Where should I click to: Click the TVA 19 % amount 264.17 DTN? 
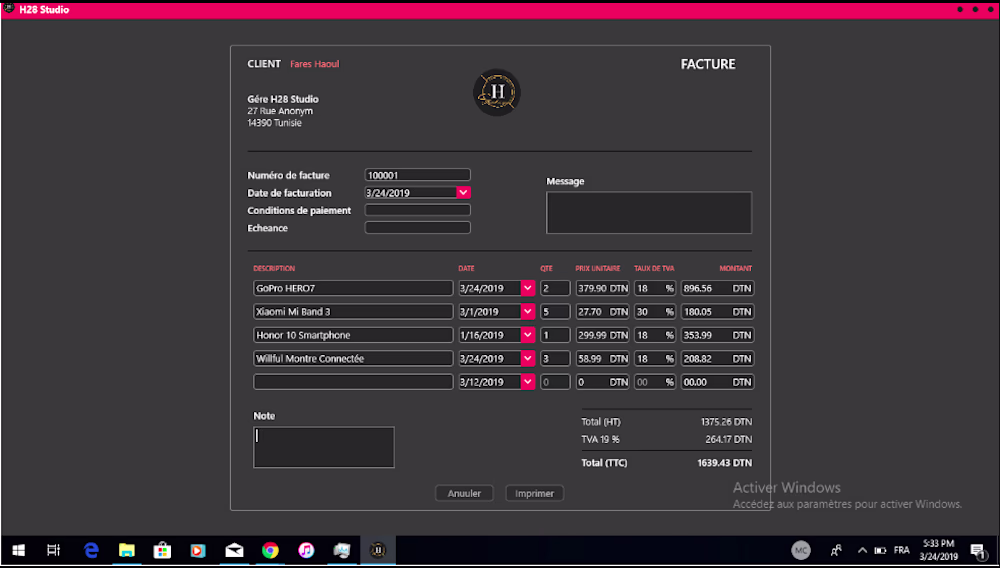(728, 439)
